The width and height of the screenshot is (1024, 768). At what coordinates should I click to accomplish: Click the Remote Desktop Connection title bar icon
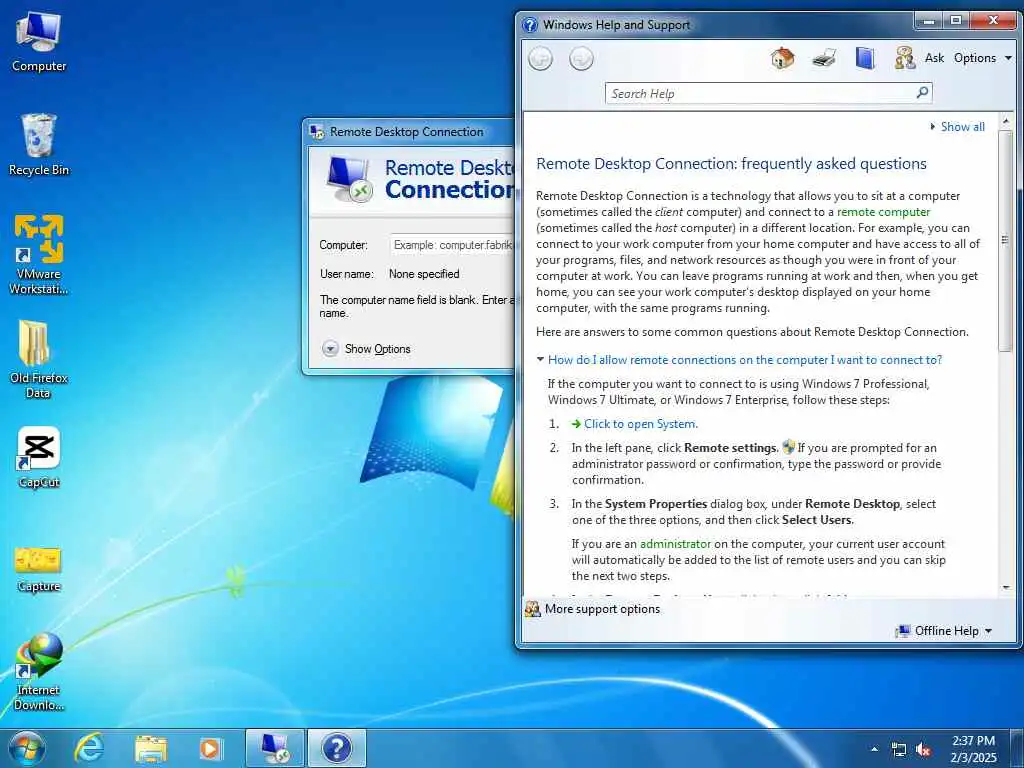click(317, 132)
